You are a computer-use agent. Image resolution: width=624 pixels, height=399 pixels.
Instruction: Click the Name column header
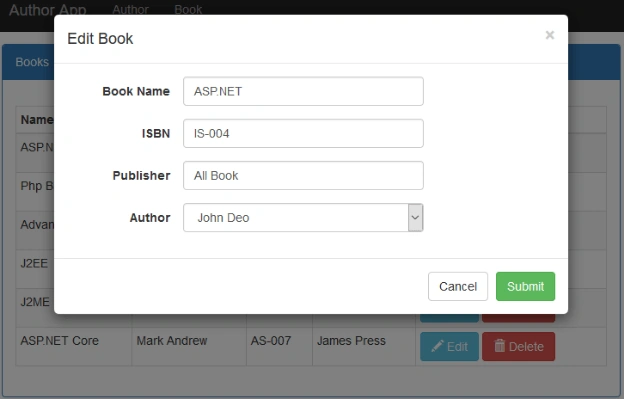37,120
